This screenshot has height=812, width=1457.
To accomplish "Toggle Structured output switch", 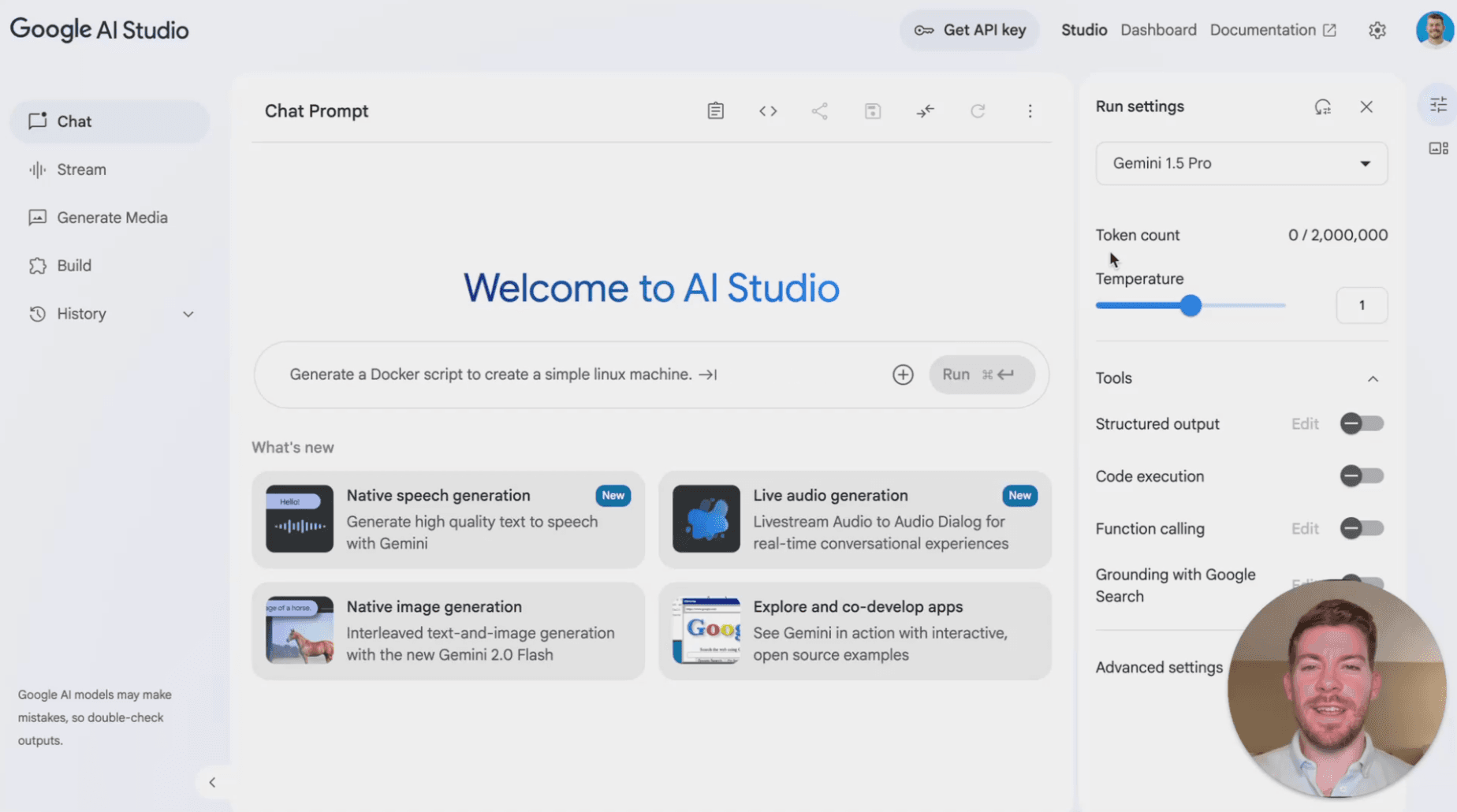I will 1362,423.
